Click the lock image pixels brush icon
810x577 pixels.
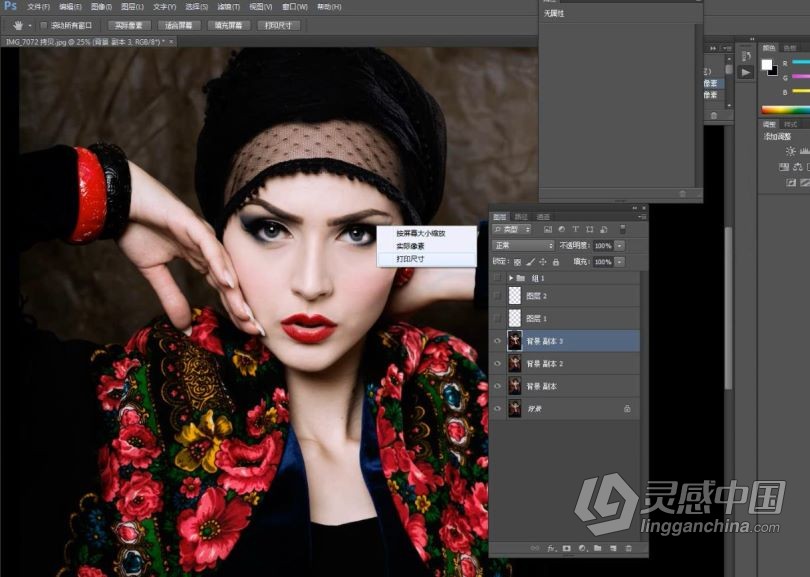coord(530,262)
